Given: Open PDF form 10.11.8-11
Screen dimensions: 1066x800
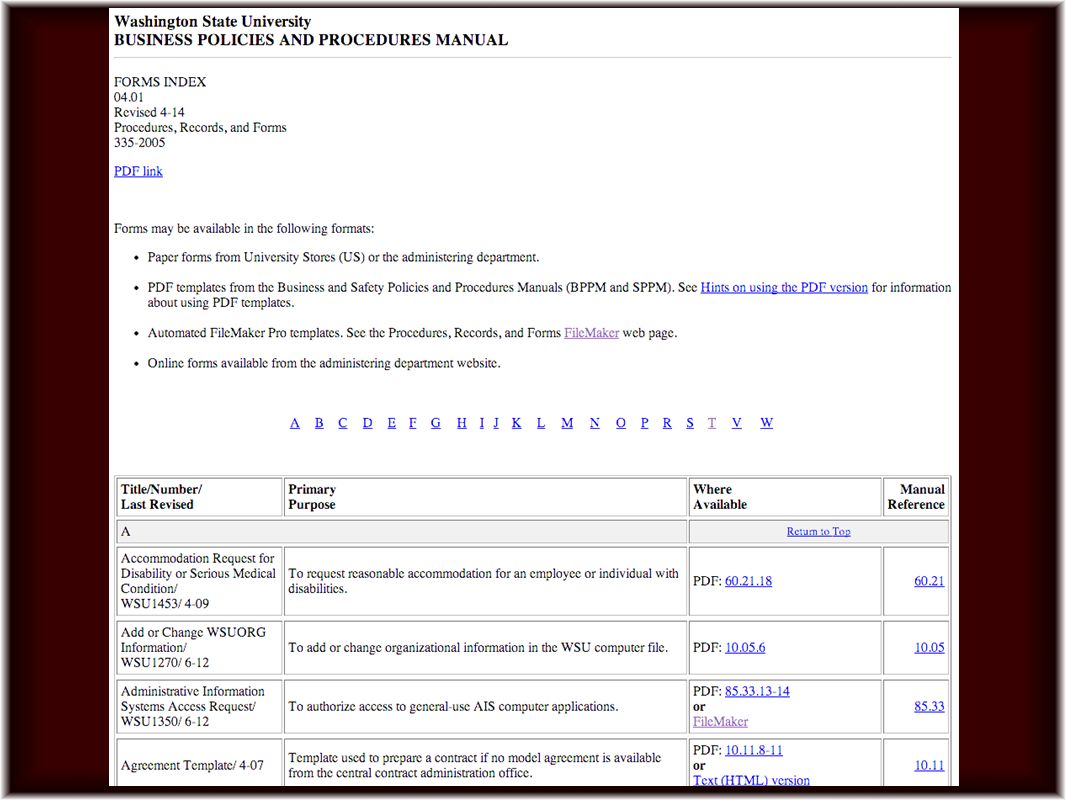Looking at the screenshot, I should [754, 750].
